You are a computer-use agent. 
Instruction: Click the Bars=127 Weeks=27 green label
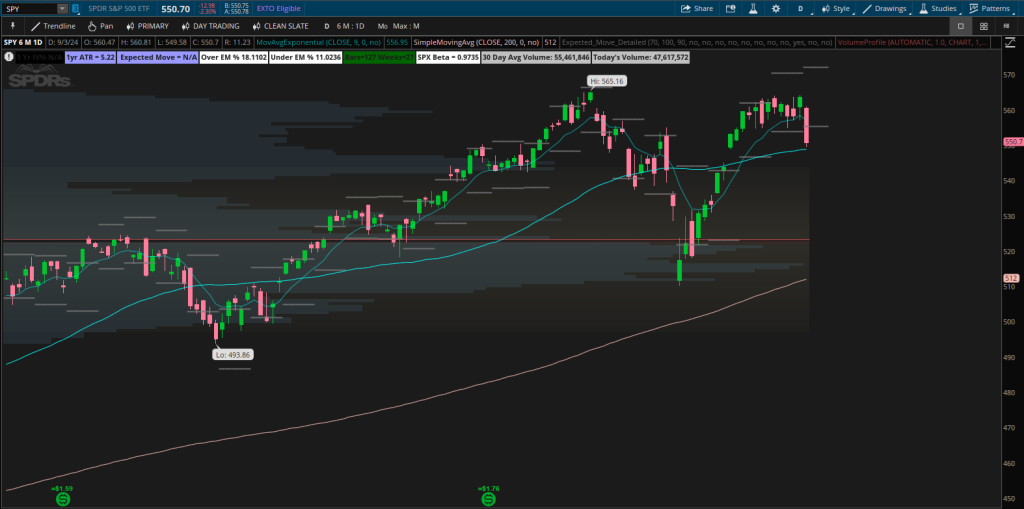click(379, 57)
